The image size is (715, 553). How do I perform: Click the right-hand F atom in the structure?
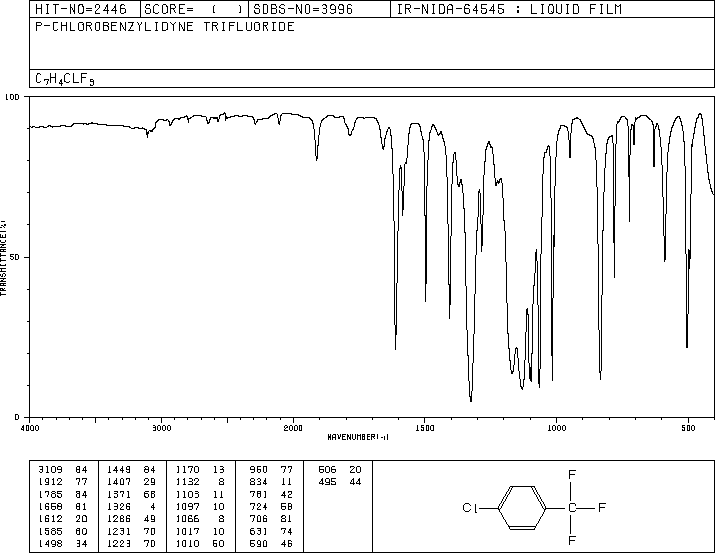point(601,507)
